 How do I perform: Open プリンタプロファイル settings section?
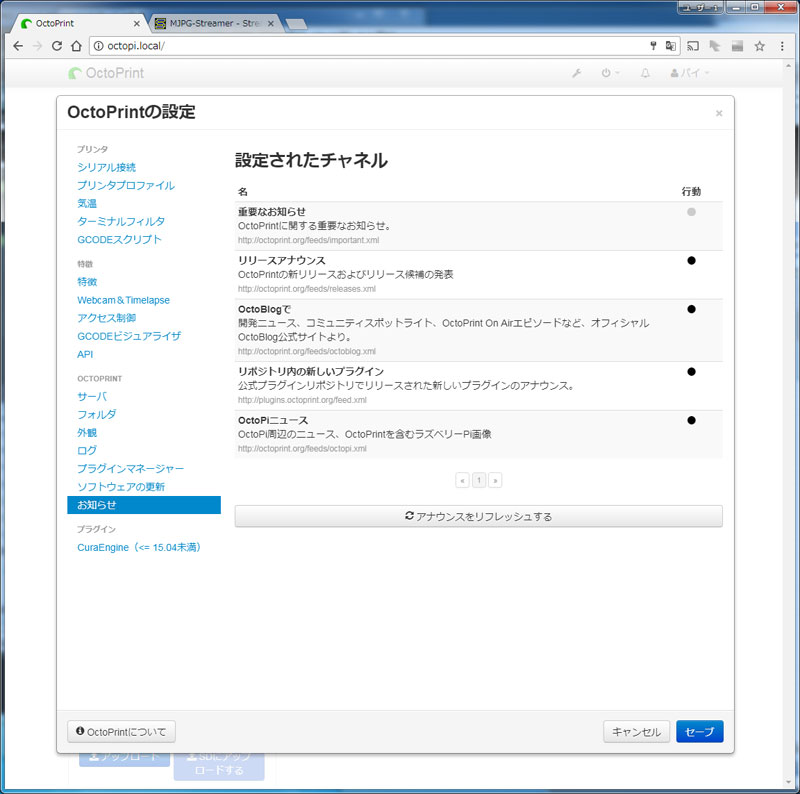(x=126, y=185)
